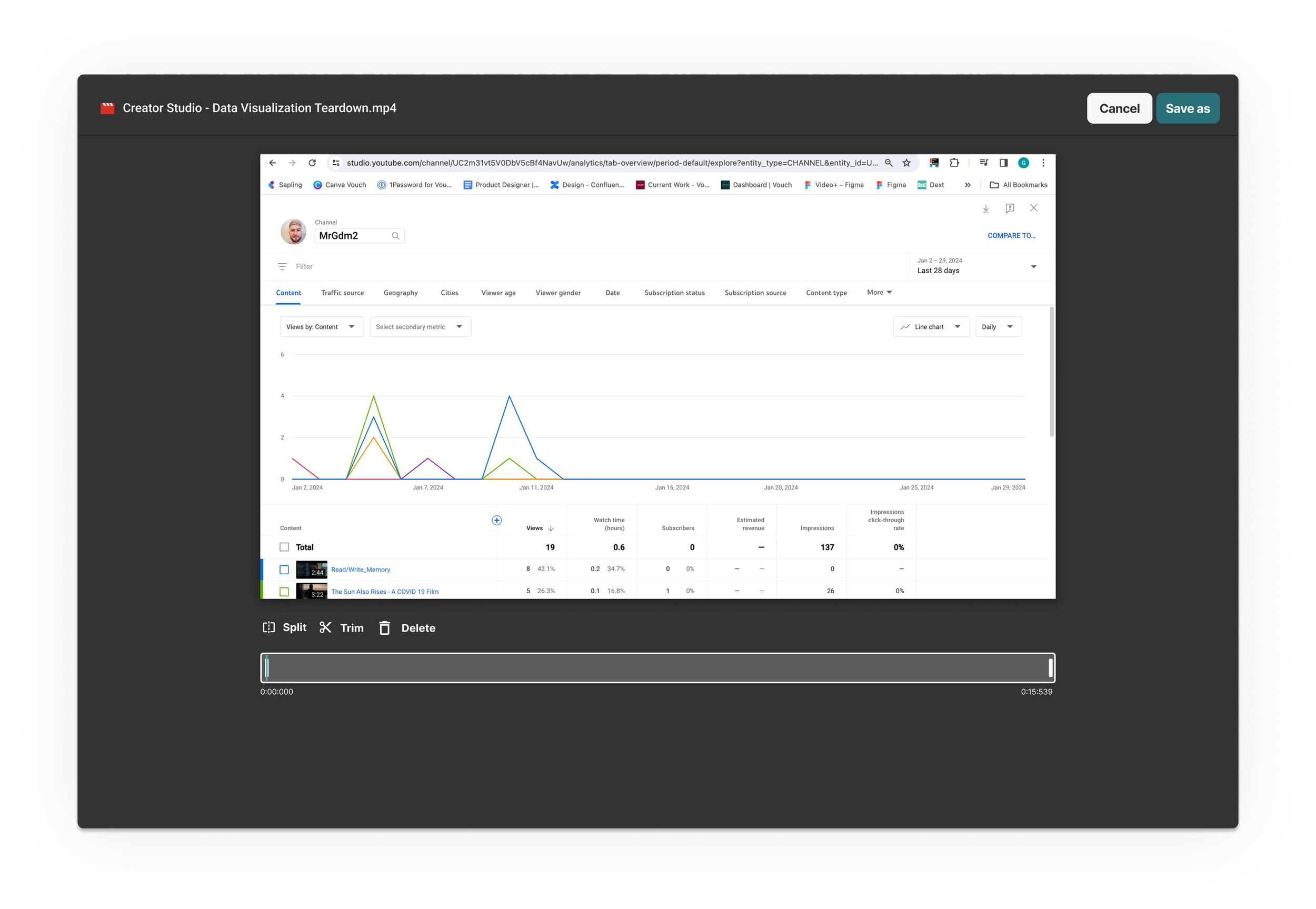Switch to the Geography tab
1316x909 pixels.
point(400,293)
